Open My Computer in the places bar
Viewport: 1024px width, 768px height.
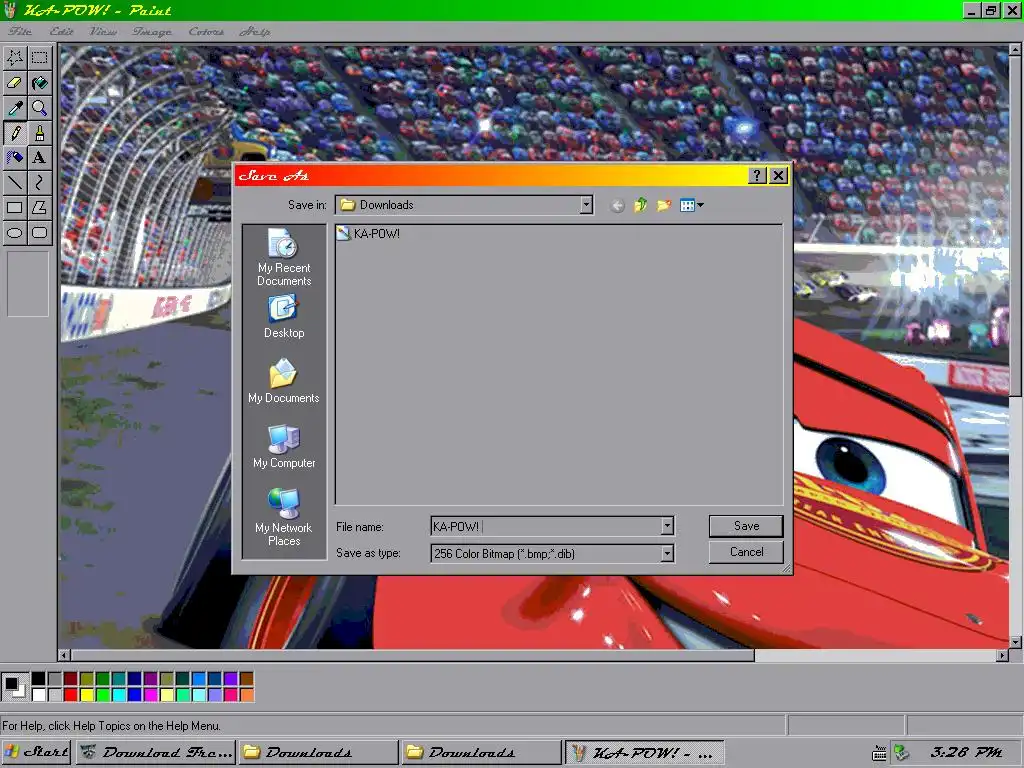[284, 447]
